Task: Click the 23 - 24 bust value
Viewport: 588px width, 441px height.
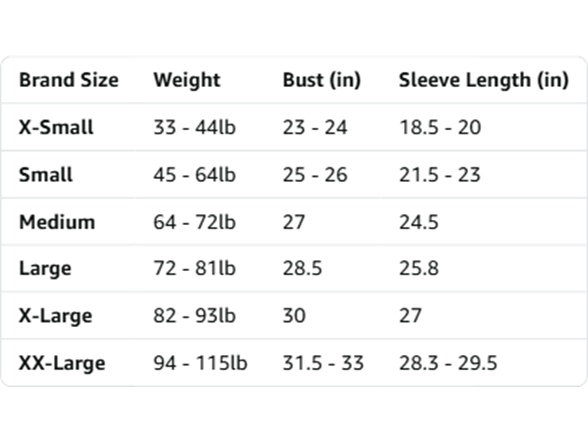Action: click(x=315, y=127)
